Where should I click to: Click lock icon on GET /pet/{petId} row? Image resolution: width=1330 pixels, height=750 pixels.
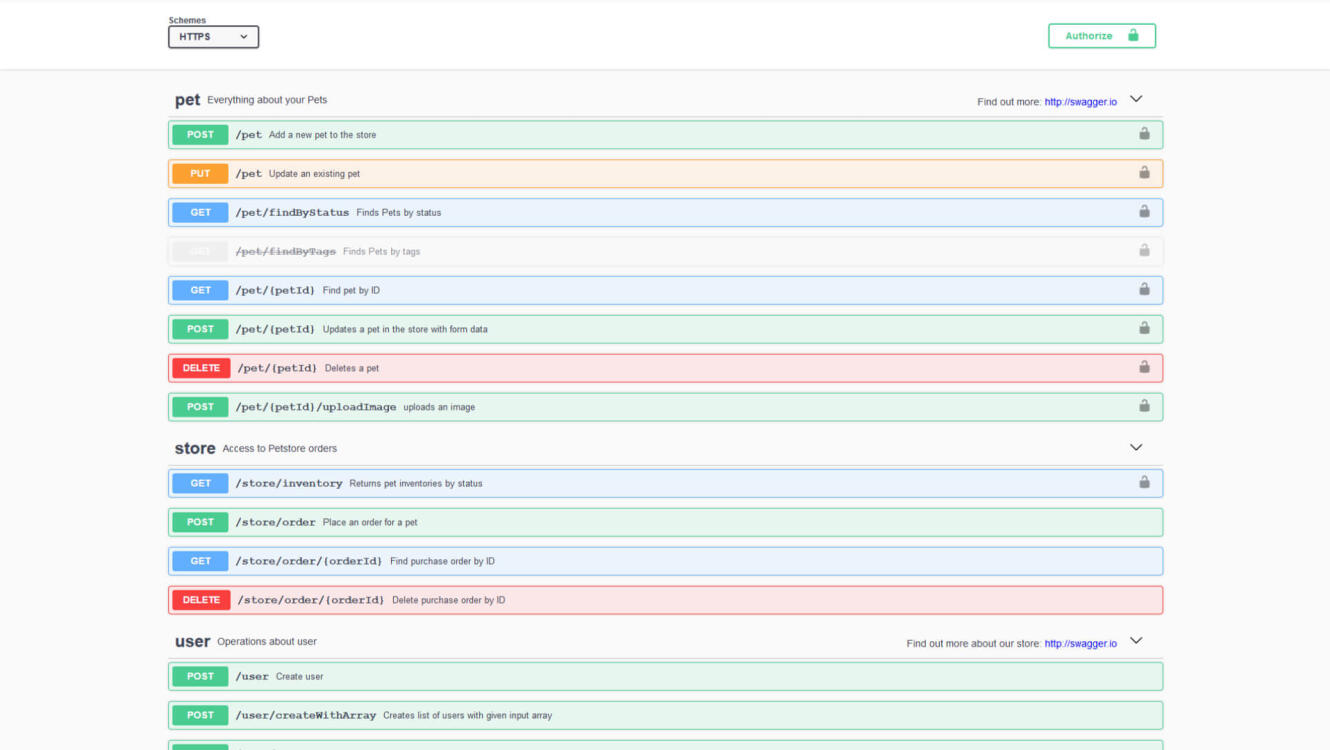pos(1144,290)
